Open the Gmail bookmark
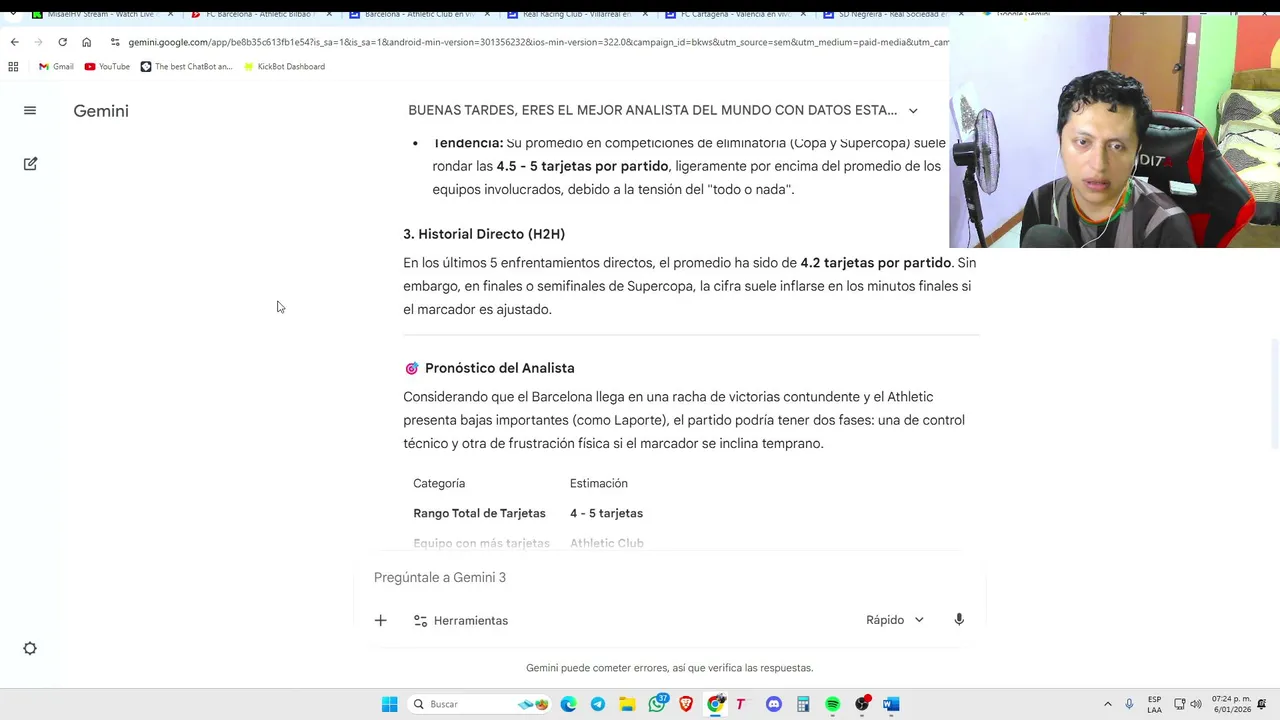This screenshot has height=720, width=1280. (56, 66)
